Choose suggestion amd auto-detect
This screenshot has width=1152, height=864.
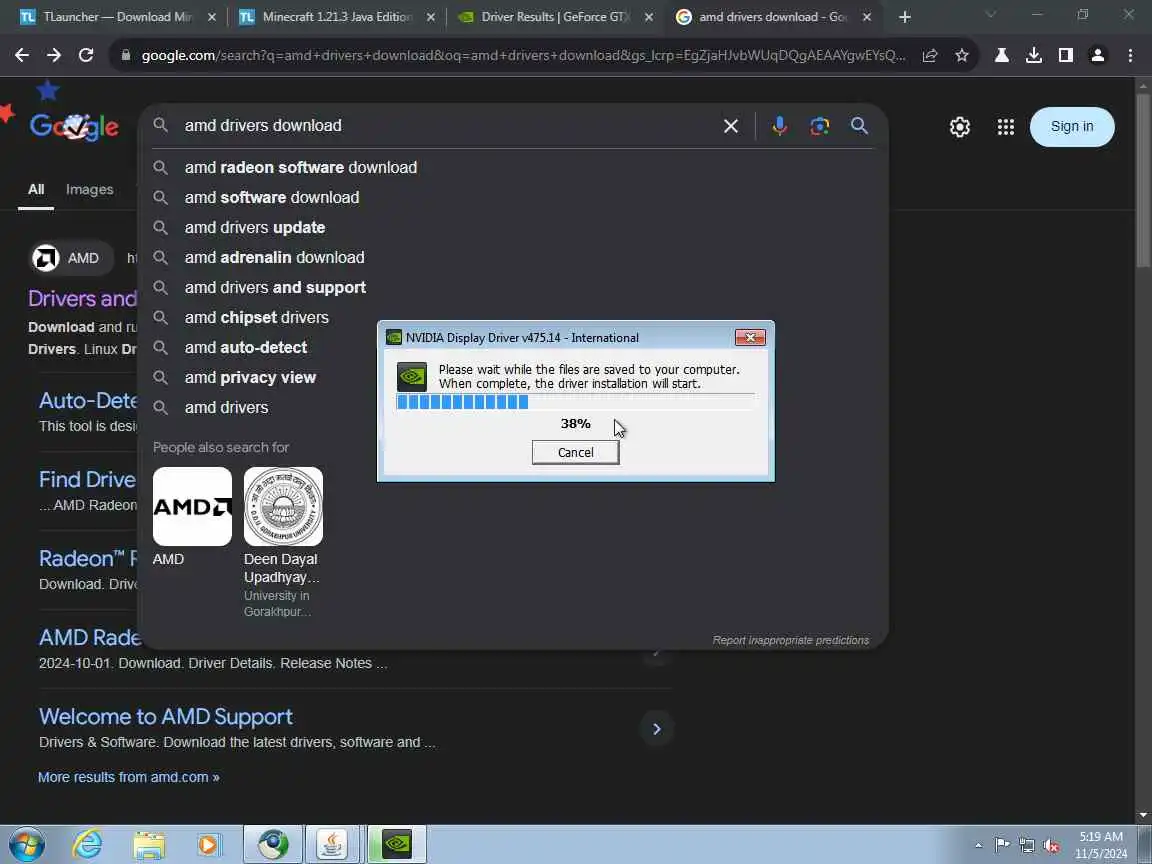point(513,348)
